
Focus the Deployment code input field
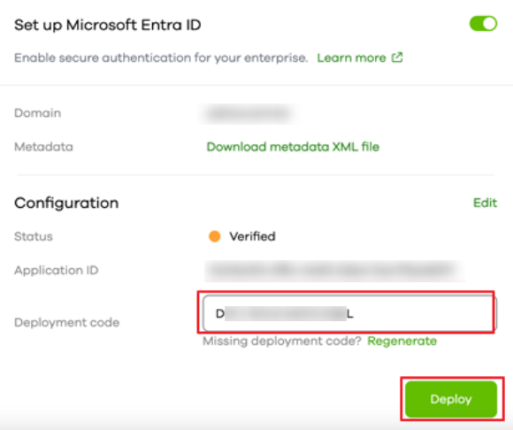pos(349,313)
